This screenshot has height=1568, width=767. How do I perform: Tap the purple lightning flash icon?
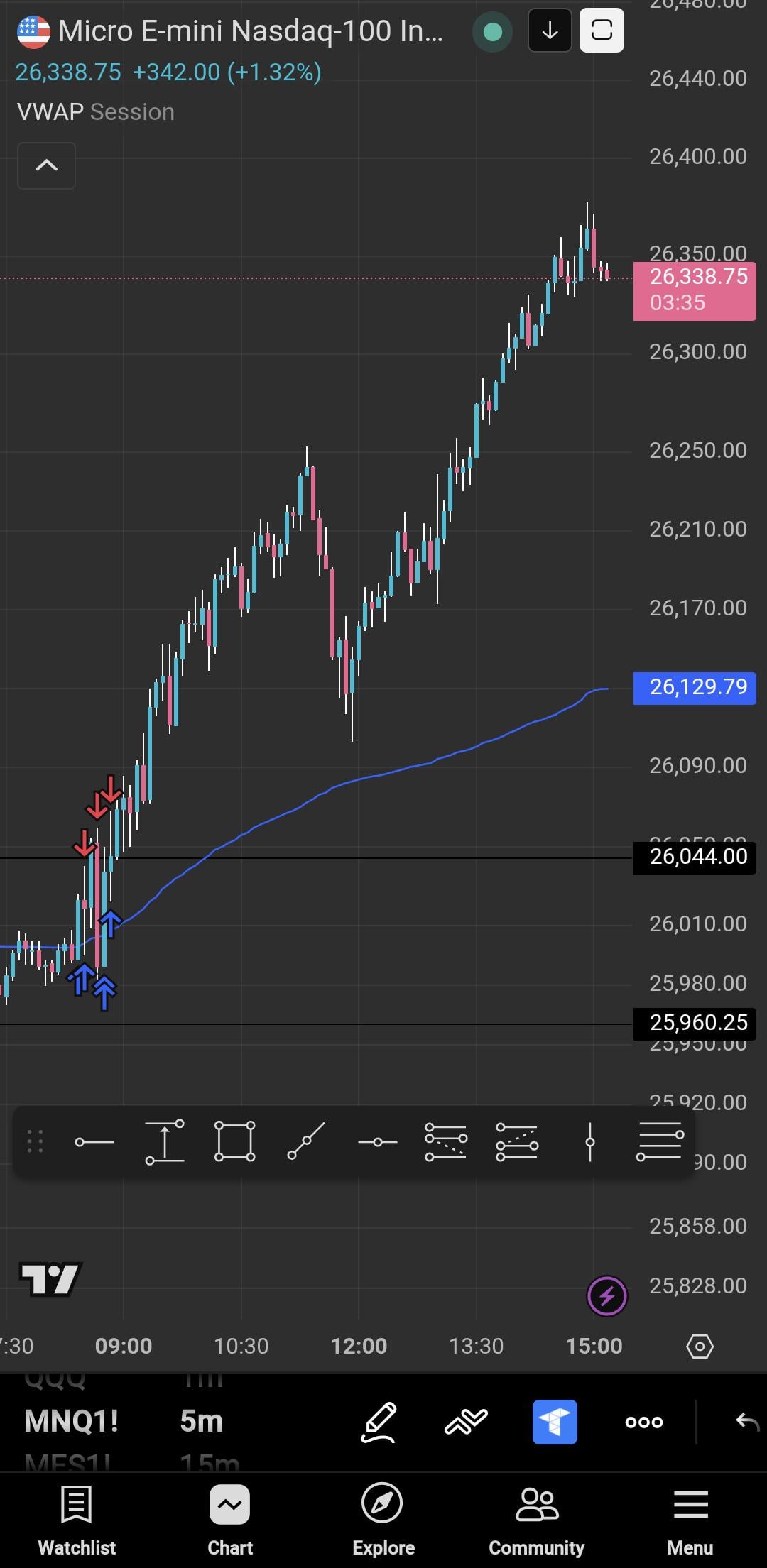(606, 1296)
